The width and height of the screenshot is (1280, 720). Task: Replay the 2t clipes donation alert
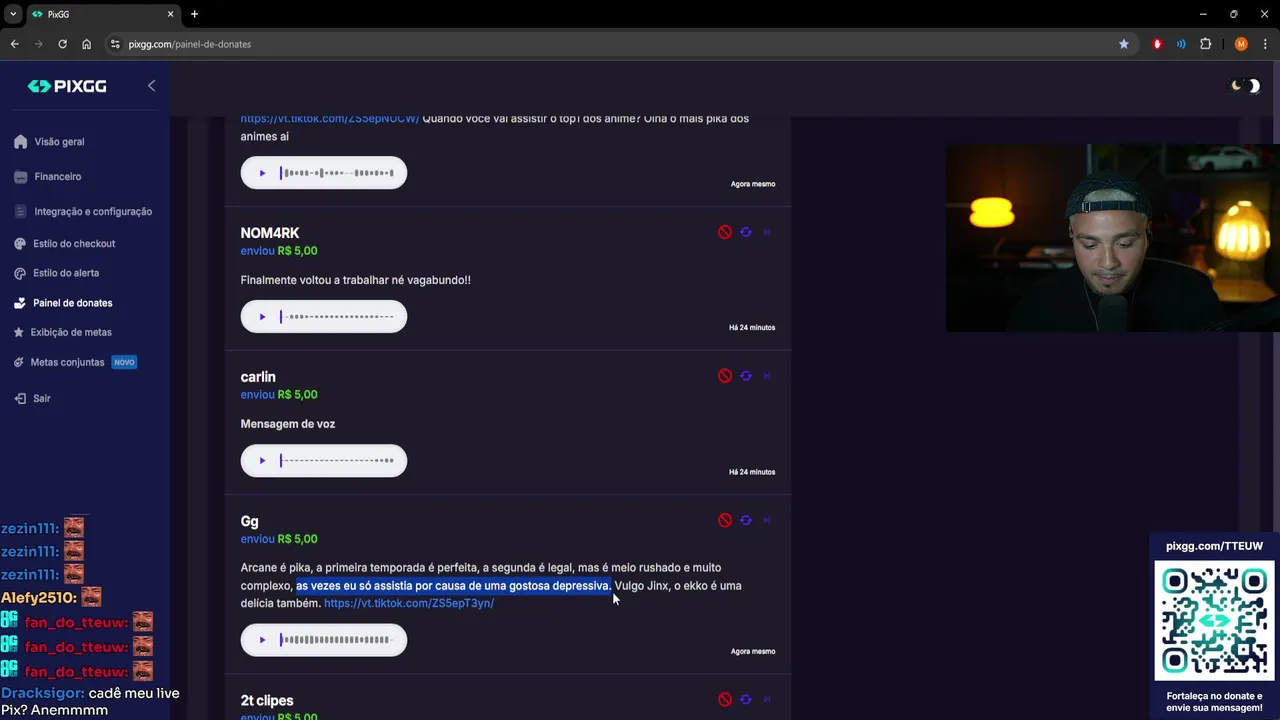(x=746, y=699)
